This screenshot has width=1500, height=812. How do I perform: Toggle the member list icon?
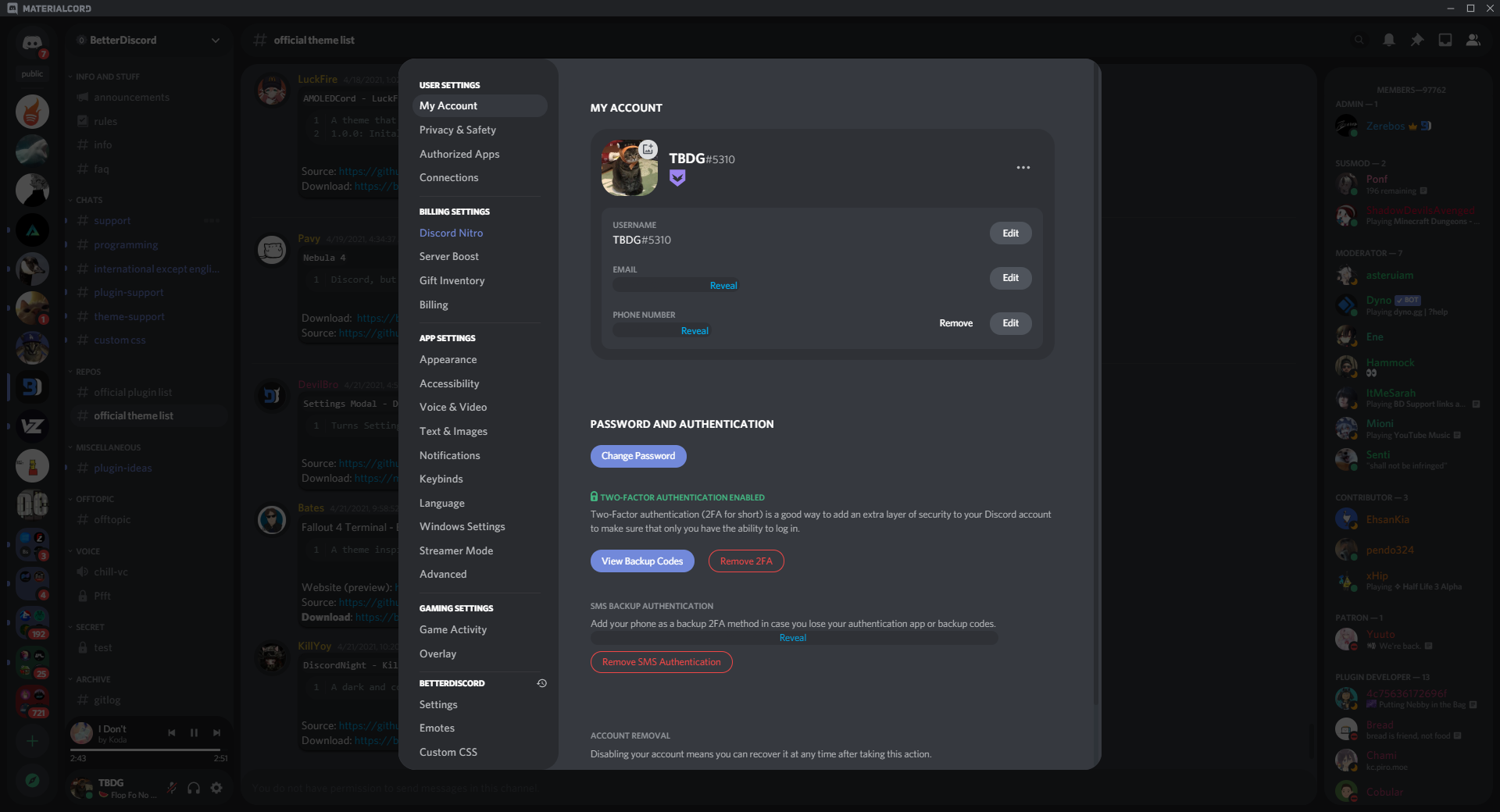coord(1473,40)
